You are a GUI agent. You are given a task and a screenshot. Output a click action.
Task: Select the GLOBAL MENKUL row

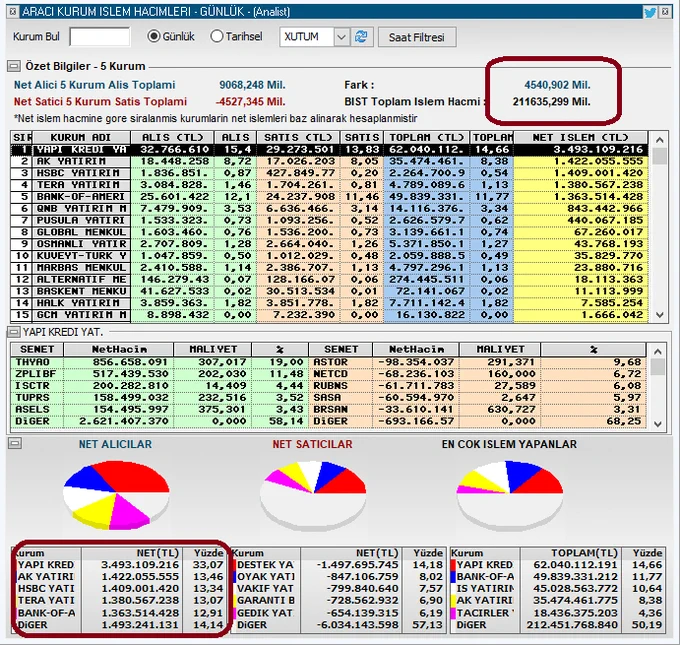(x=330, y=232)
